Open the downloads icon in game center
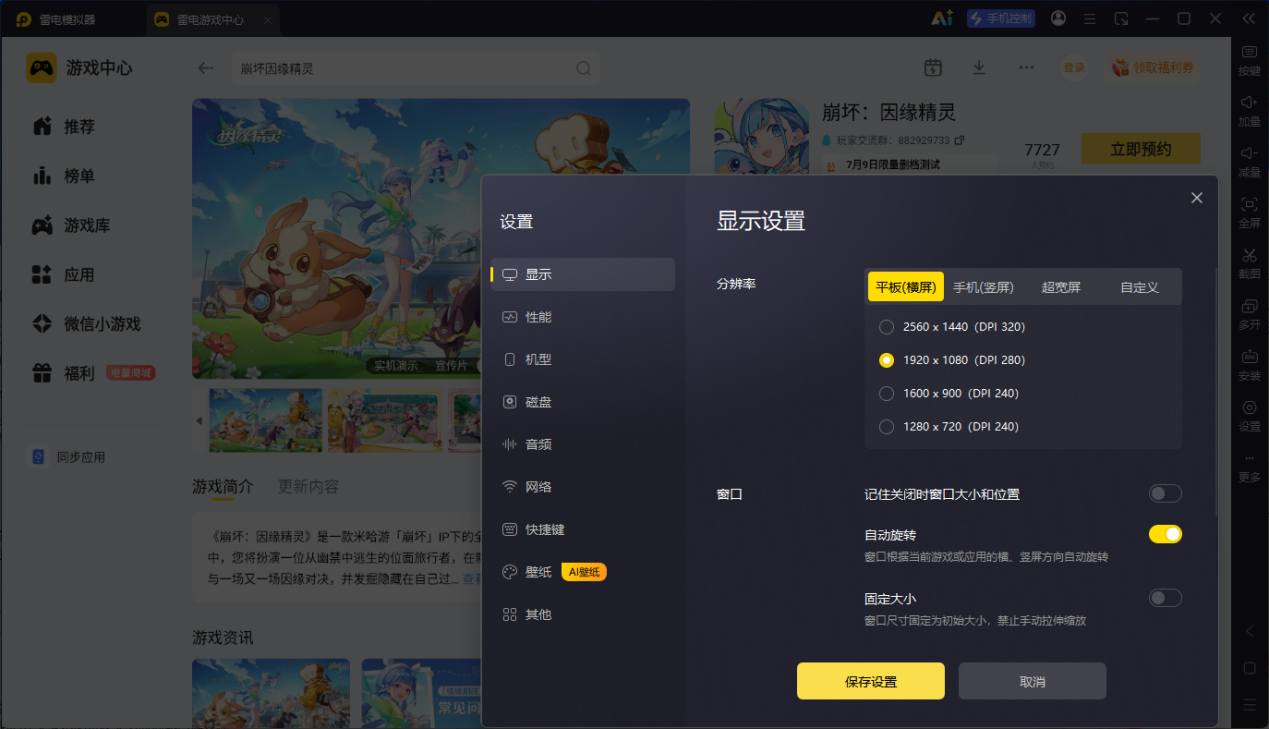 tap(979, 67)
